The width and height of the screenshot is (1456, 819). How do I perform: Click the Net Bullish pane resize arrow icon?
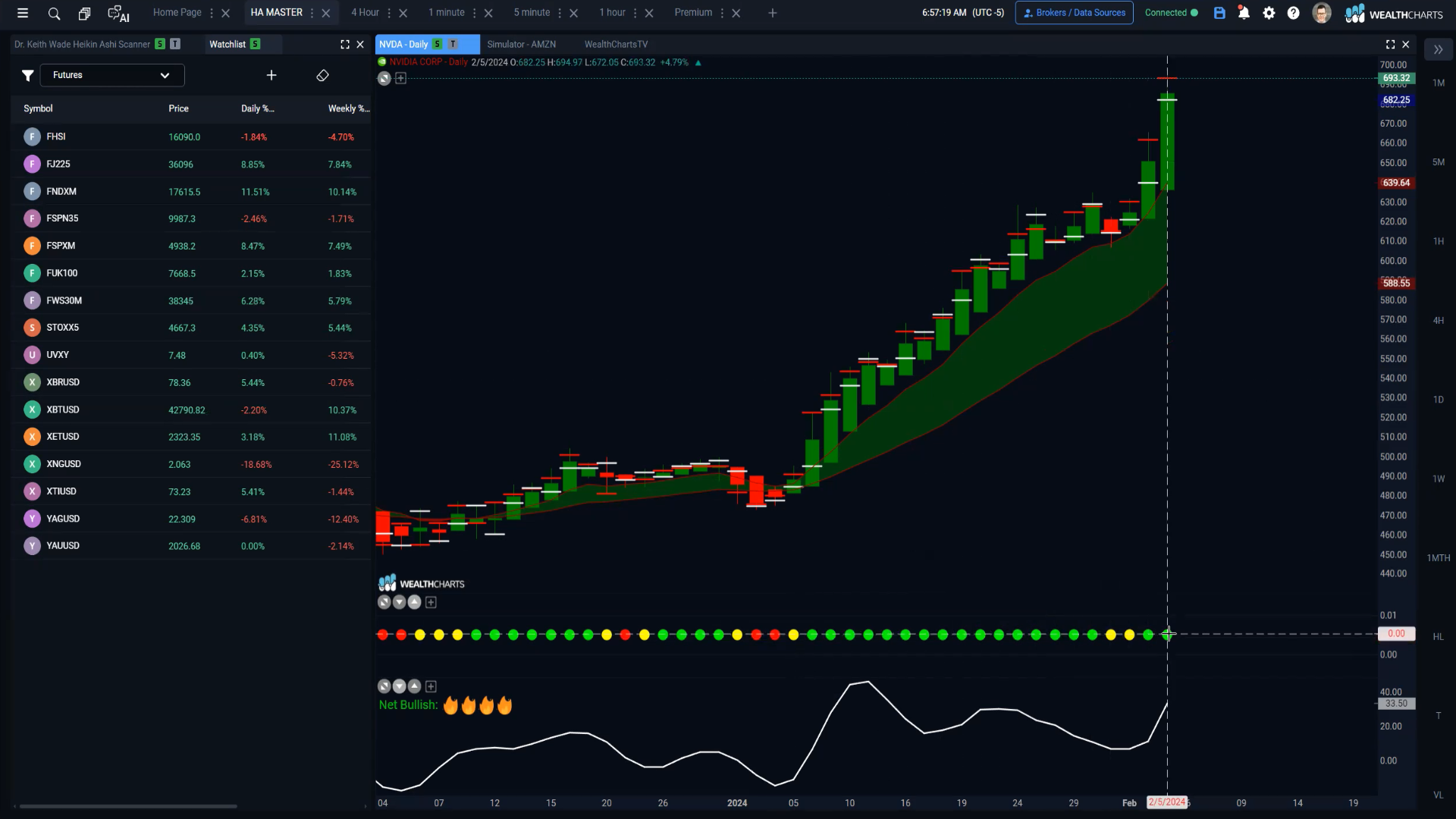coord(384,686)
